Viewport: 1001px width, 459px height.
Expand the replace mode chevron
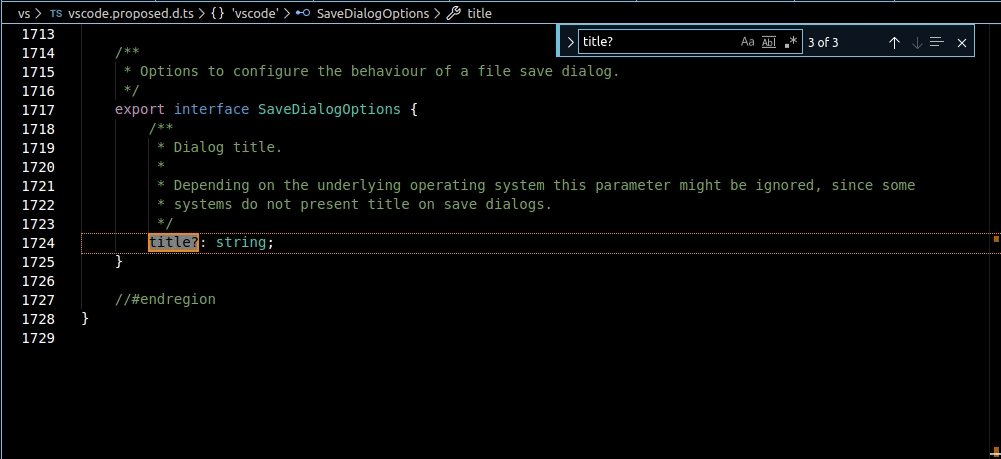570,42
